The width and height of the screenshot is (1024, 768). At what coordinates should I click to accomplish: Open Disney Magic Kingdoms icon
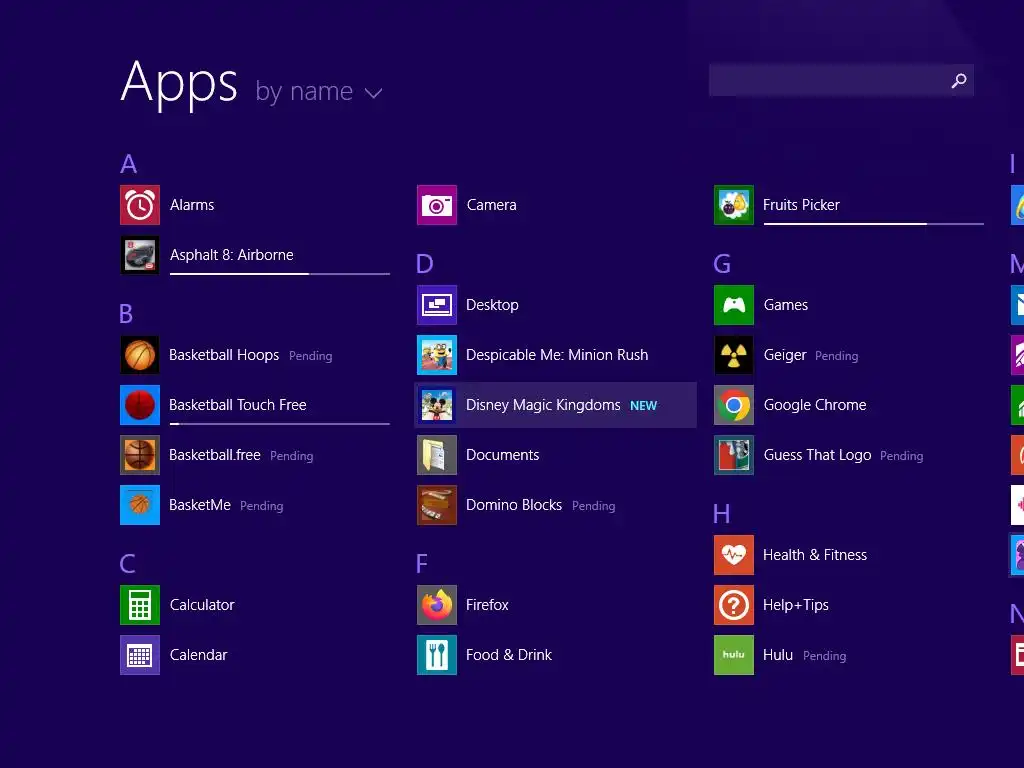click(x=437, y=405)
